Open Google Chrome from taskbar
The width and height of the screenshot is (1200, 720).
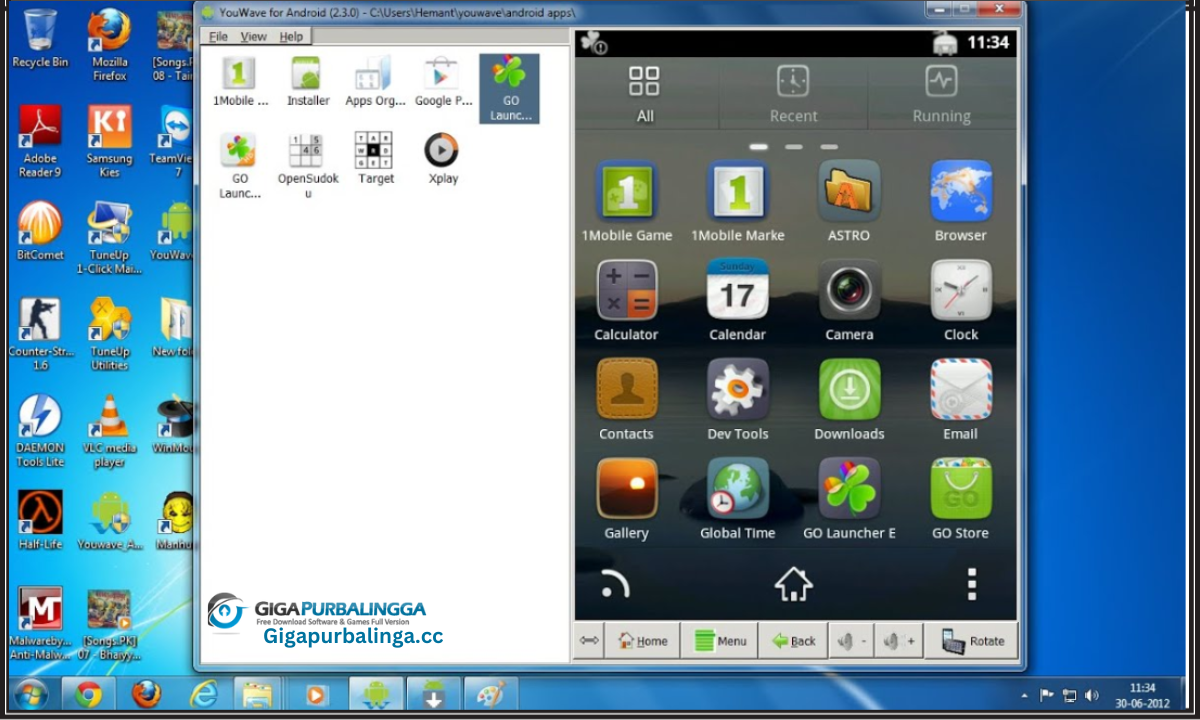coord(88,694)
